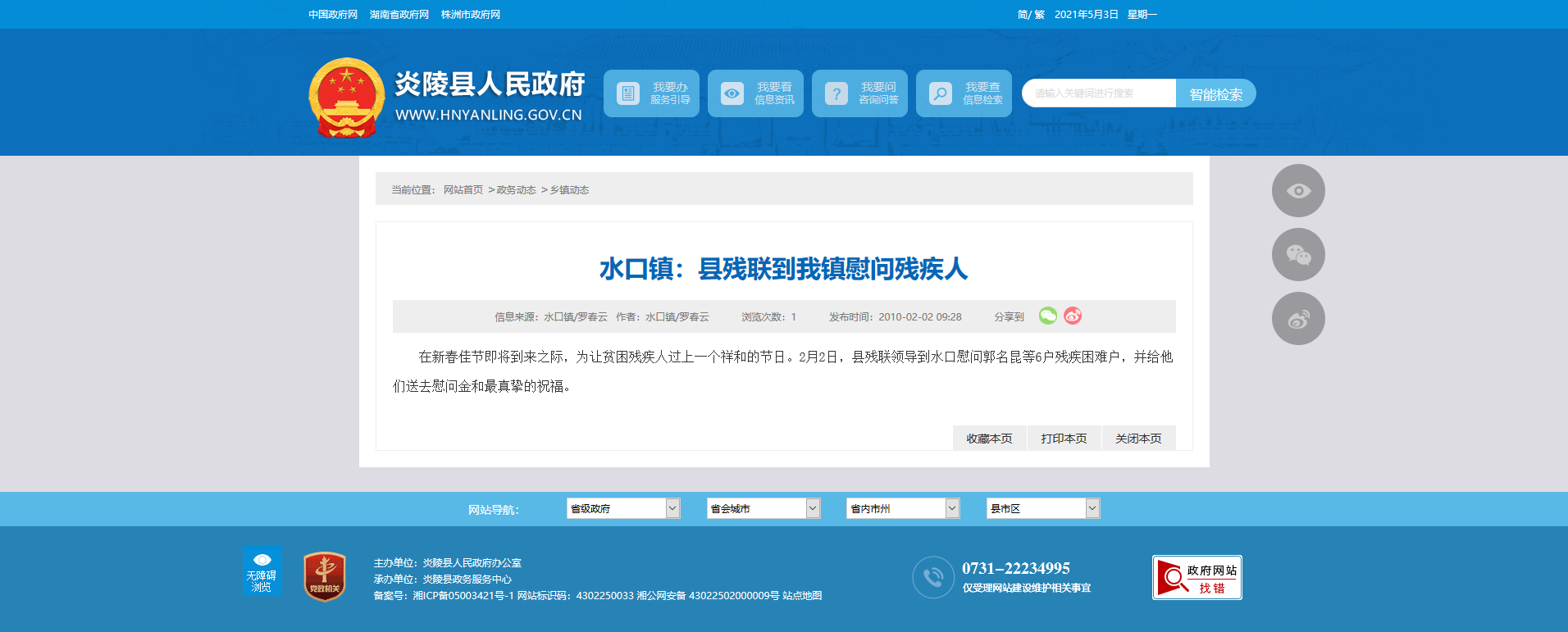The width and height of the screenshot is (1568, 632).
Task: Click the green WeChat share icon
Action: pyautogui.click(x=1047, y=316)
